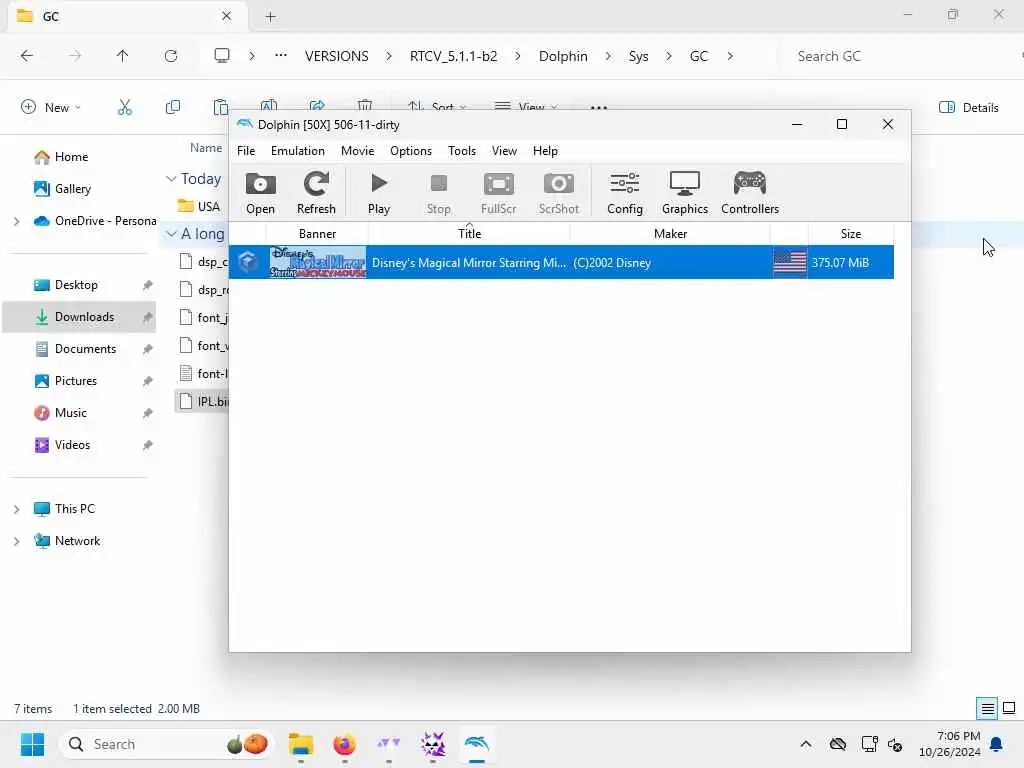Switch to large icons view in Explorer
1024x768 pixels.
point(1009,709)
